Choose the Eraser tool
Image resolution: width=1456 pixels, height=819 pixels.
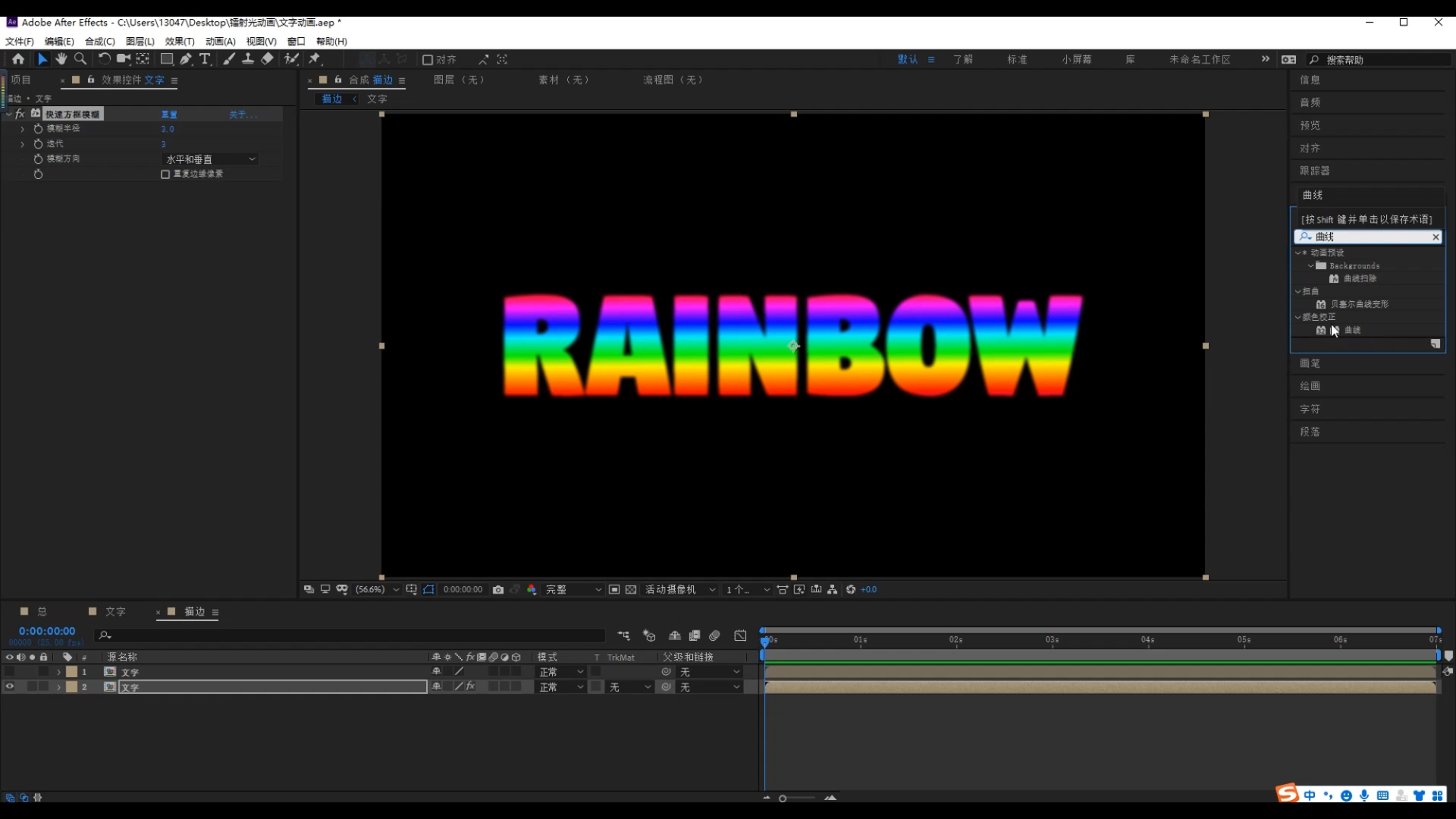pyautogui.click(x=267, y=59)
